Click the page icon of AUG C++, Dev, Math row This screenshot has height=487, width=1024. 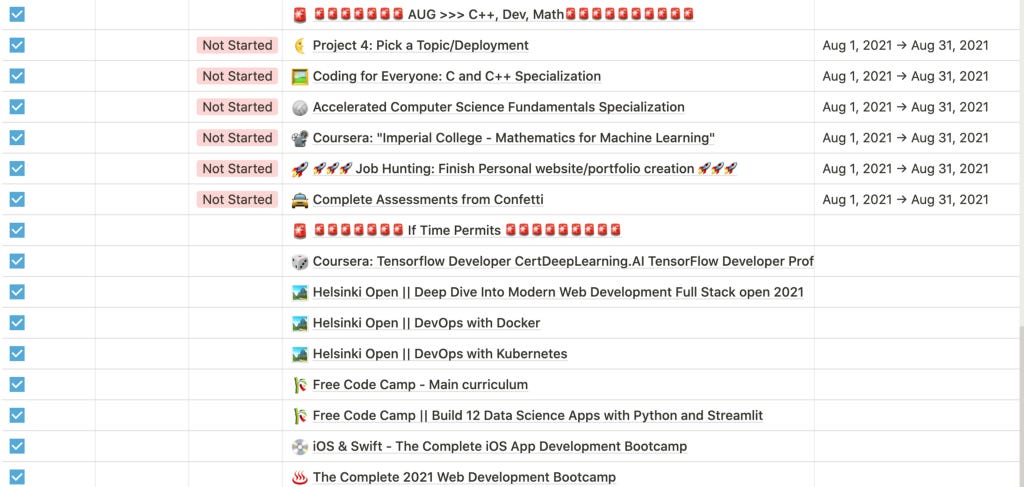point(299,14)
